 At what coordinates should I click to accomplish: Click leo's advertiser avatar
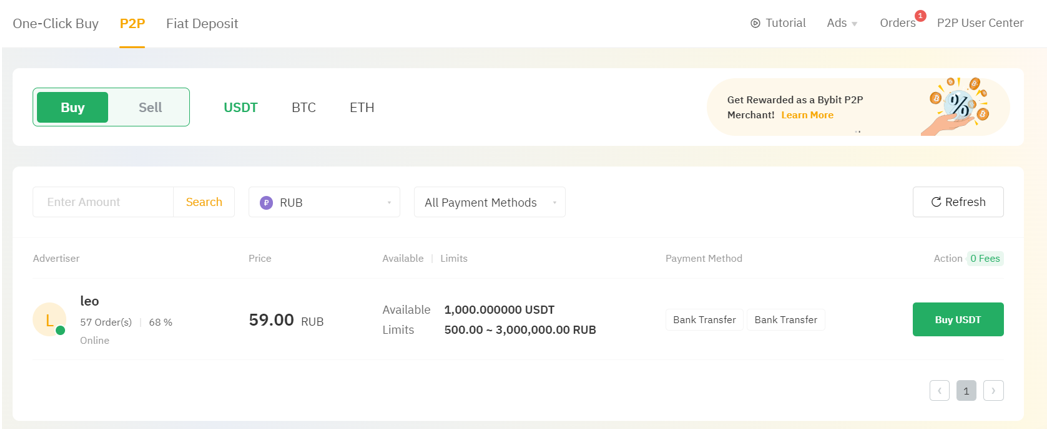[x=49, y=320]
